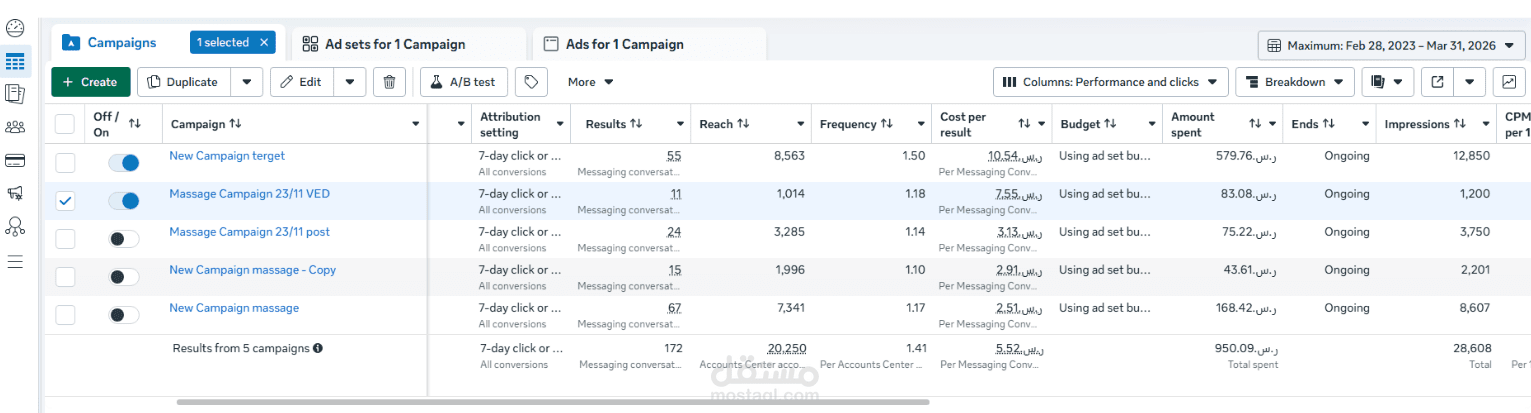Open the Columns: Performance and clicks dropdown
Image resolution: width=1531 pixels, height=413 pixels.
[x=1110, y=82]
